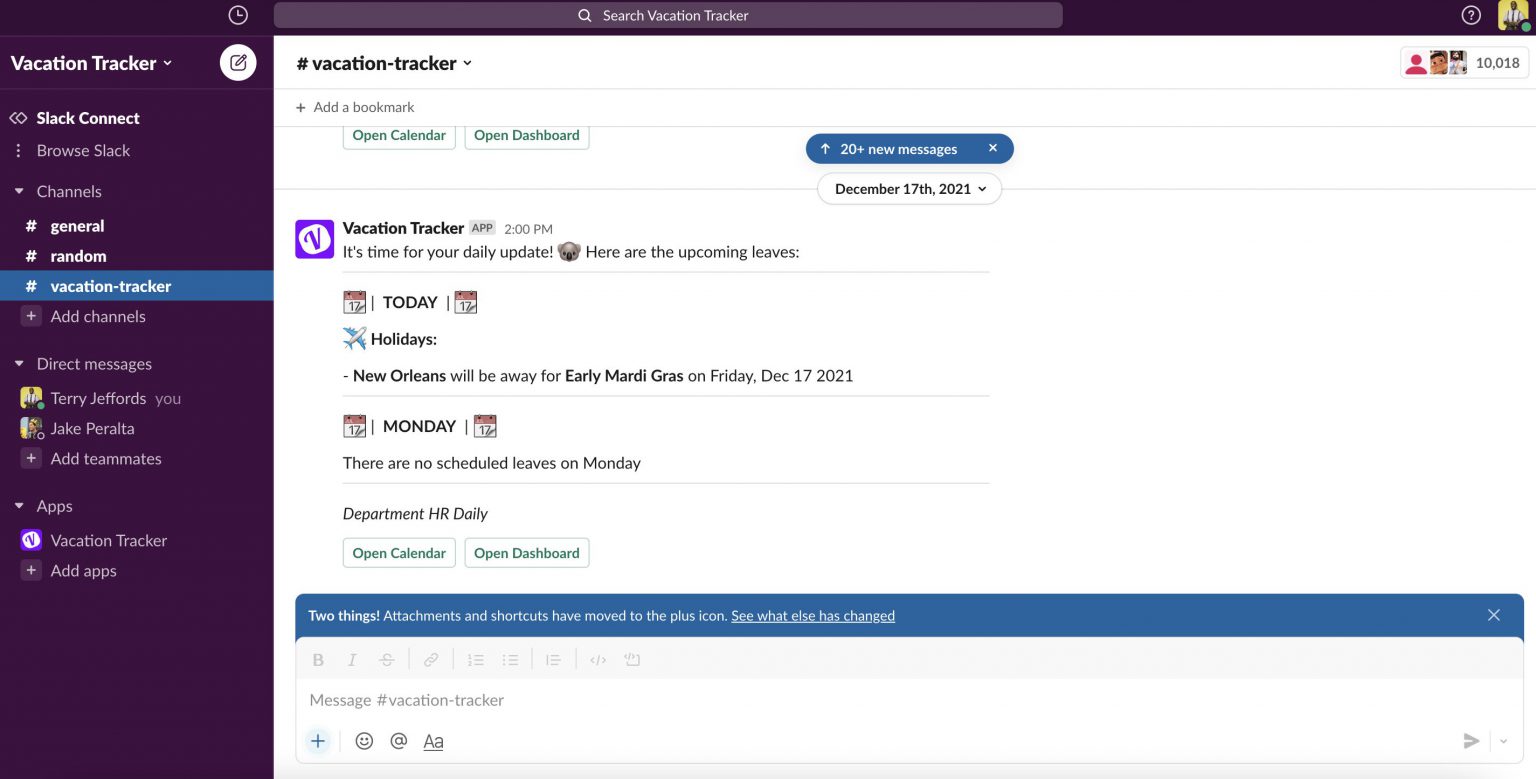Click Open Calendar below Department HR Daily

coord(399,553)
